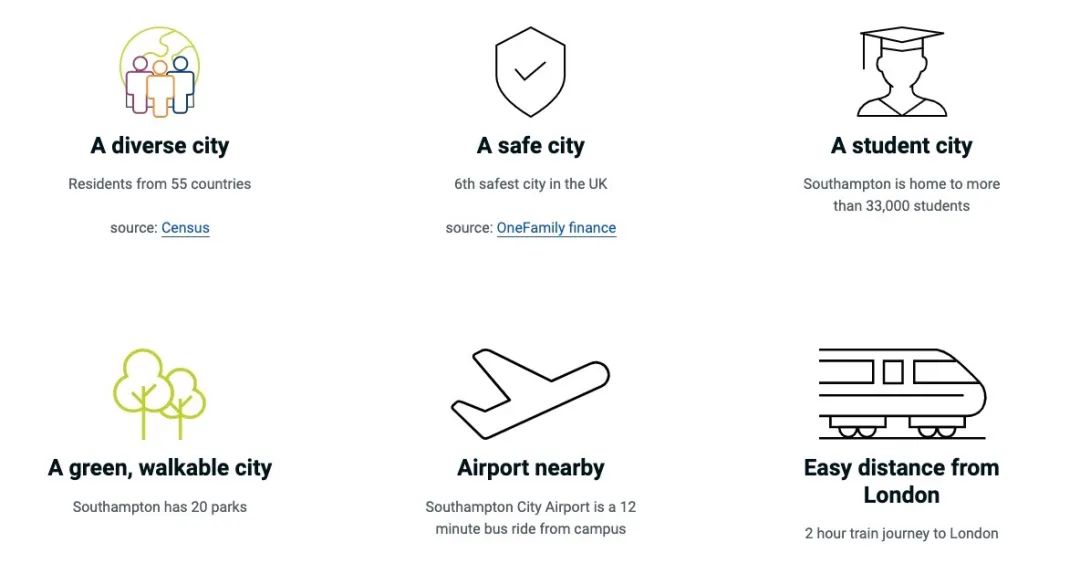1080x563 pixels.
Task: Click the safe city shield checkmark icon
Action: [x=530, y=72]
